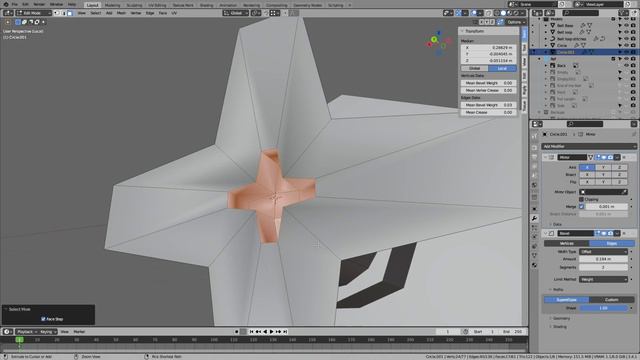This screenshot has height=360, width=640.
Task: Select edge select mode icon
Action: tap(63, 13)
